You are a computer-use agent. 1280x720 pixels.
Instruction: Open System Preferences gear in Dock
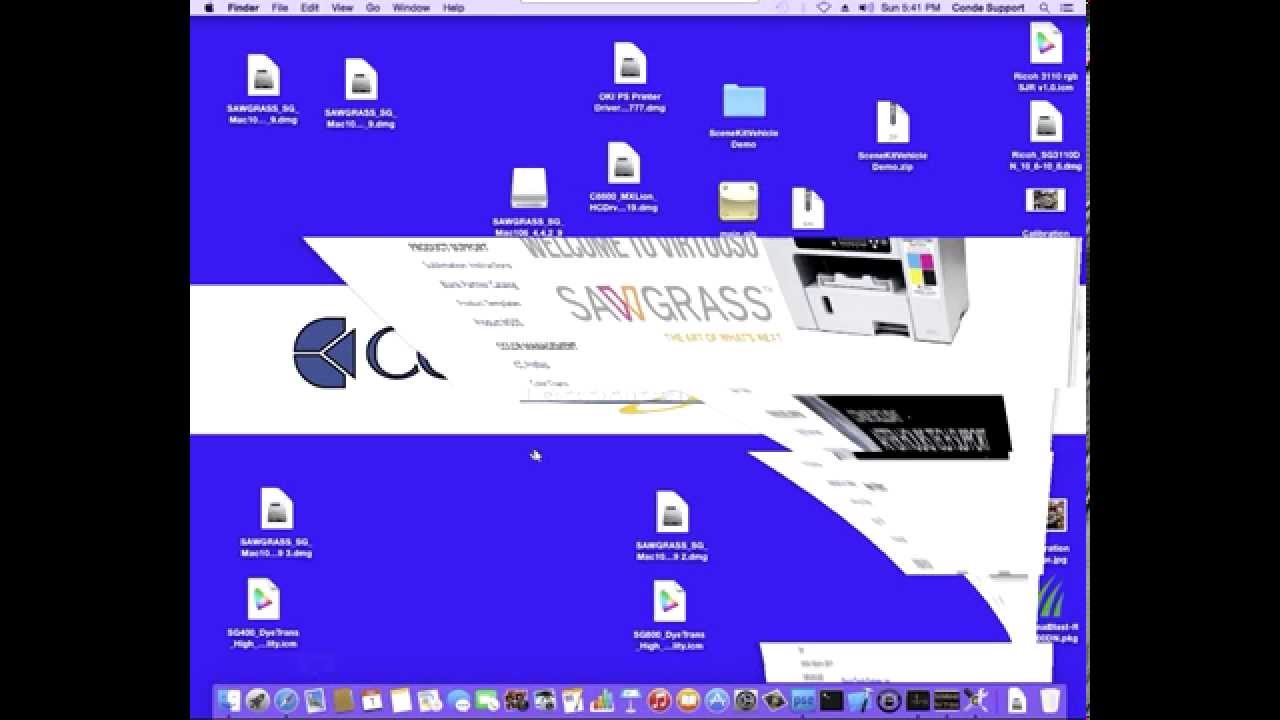pyautogui.click(x=745, y=701)
